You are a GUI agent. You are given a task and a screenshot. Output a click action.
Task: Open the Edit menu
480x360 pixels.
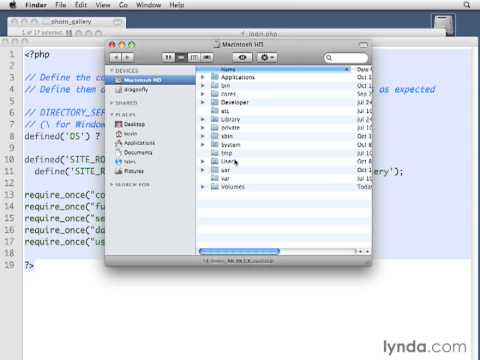click(81, 5)
